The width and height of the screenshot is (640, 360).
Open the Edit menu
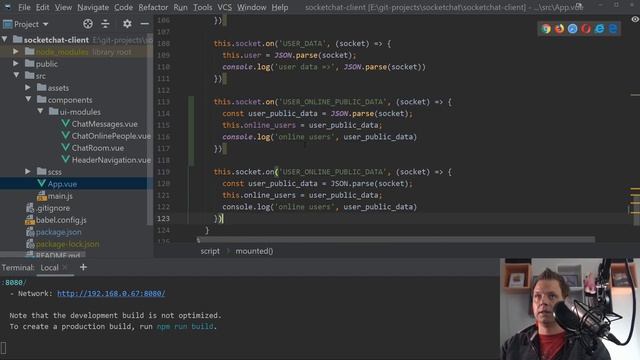pos(42,7)
